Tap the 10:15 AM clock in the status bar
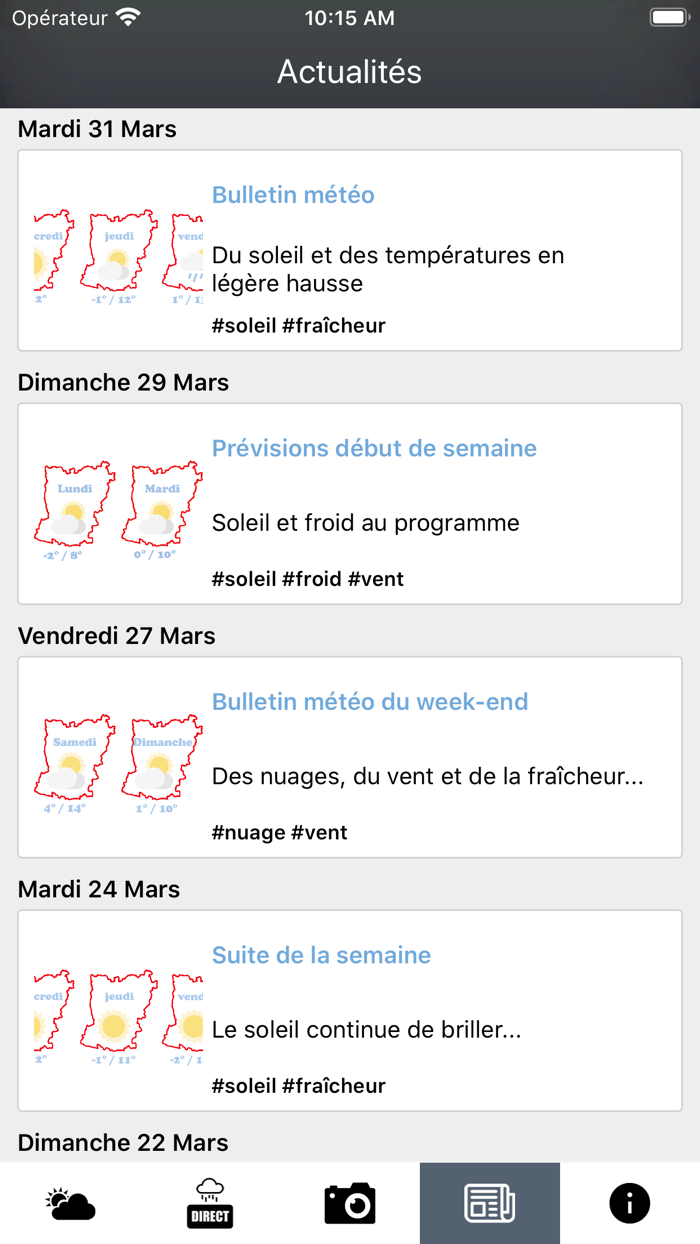The height and width of the screenshot is (1244, 700). [349, 17]
